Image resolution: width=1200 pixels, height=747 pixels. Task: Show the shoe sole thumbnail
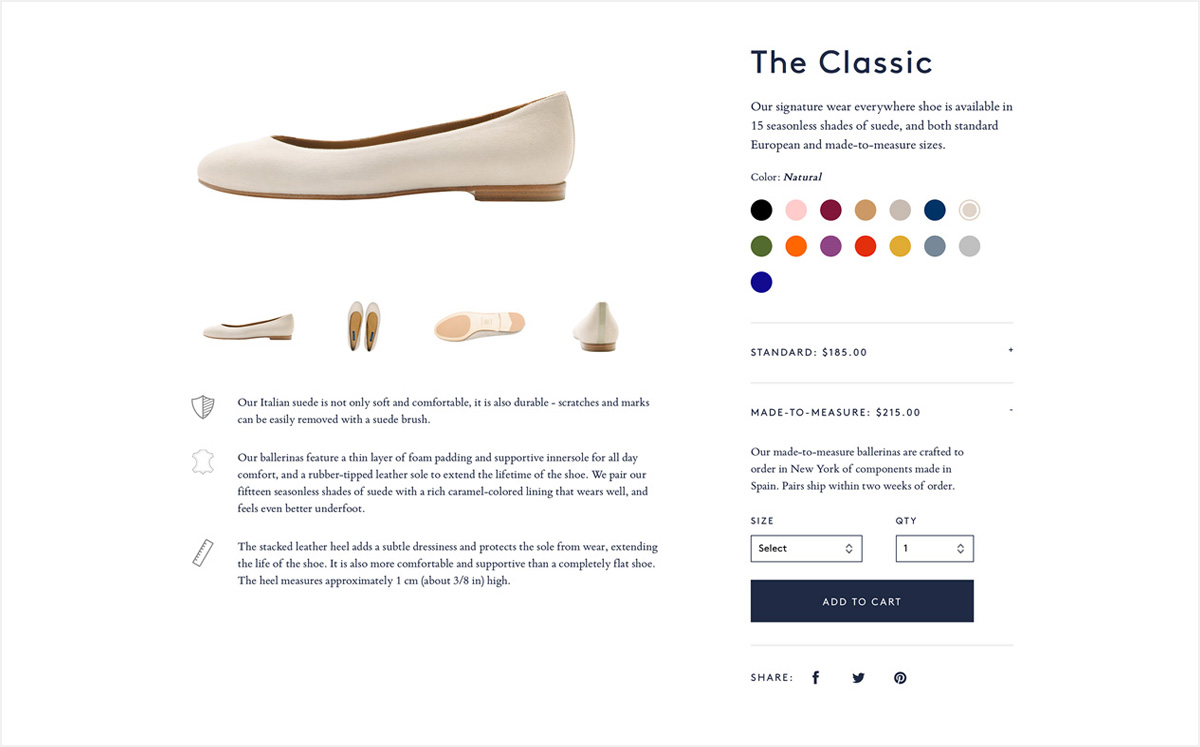pyautogui.click(x=479, y=325)
